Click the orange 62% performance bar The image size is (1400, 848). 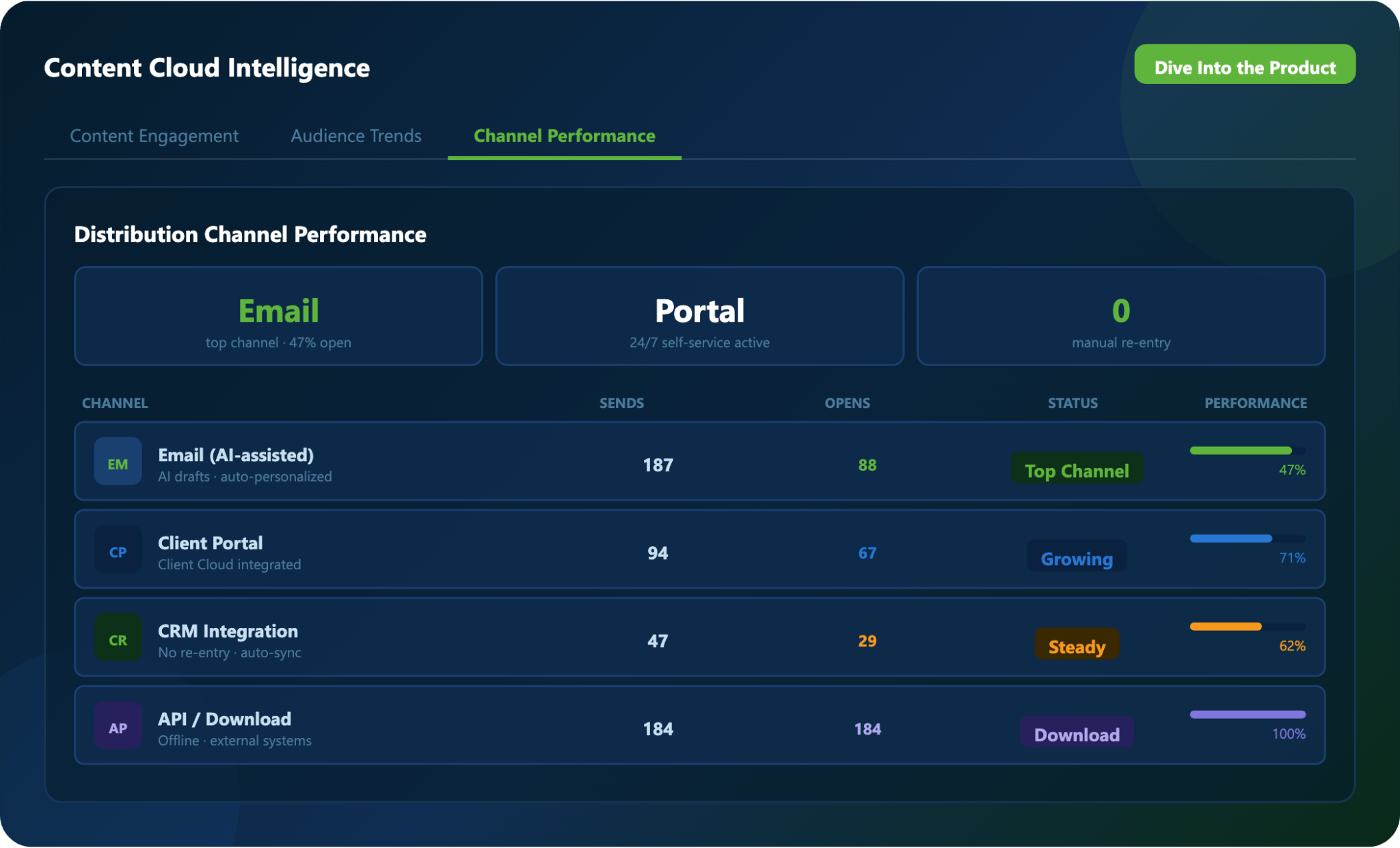click(x=1225, y=627)
